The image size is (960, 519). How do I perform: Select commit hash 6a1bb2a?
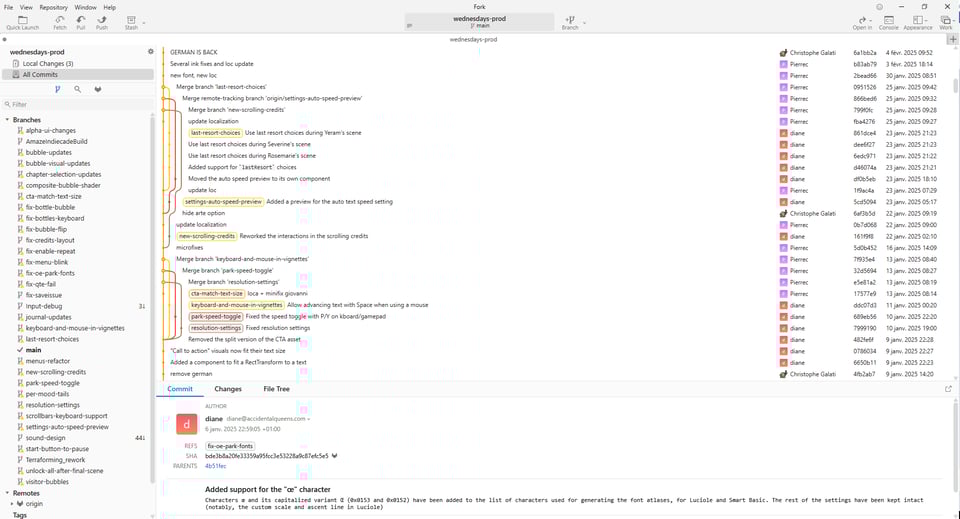click(x=864, y=53)
